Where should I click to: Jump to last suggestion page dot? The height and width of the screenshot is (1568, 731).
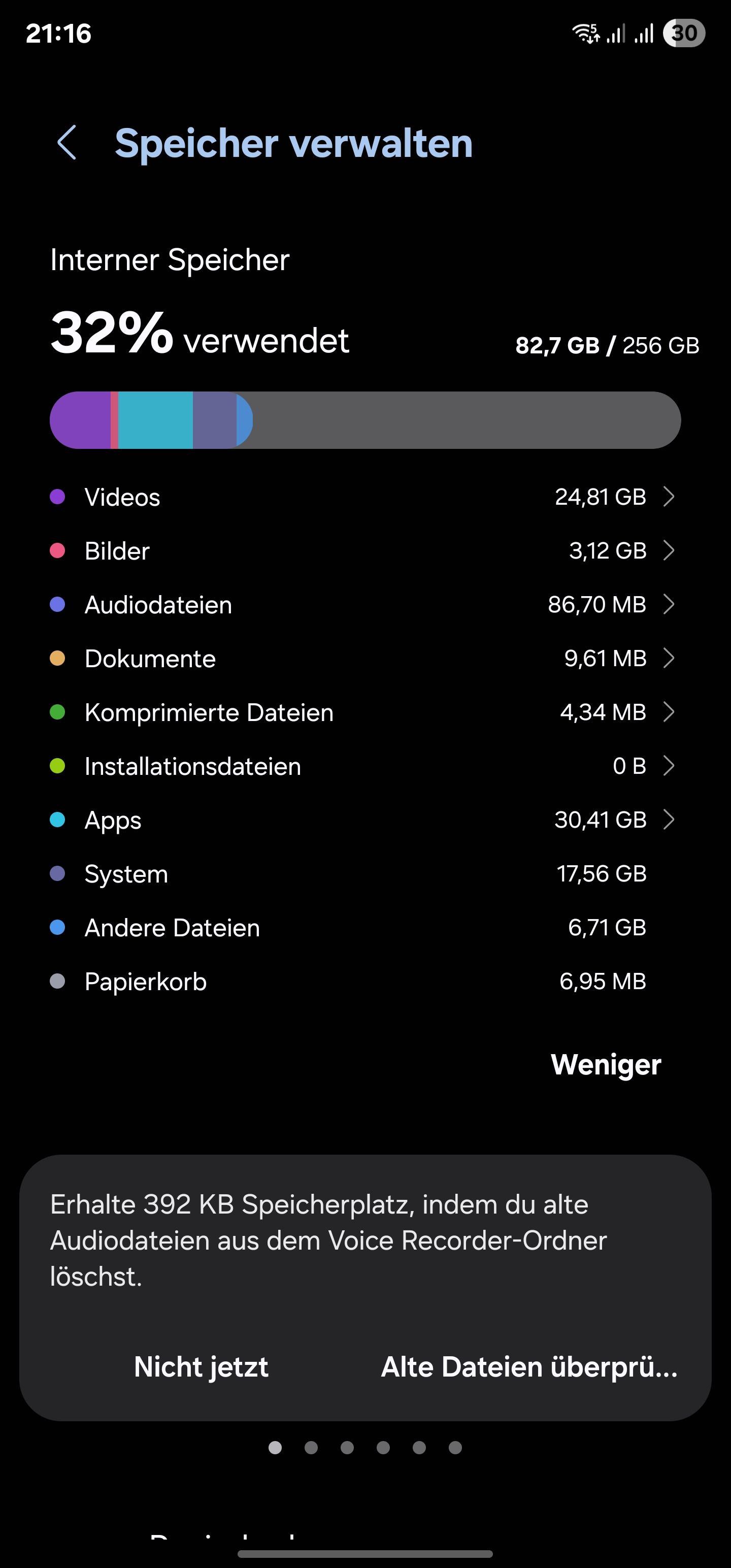[455, 1448]
